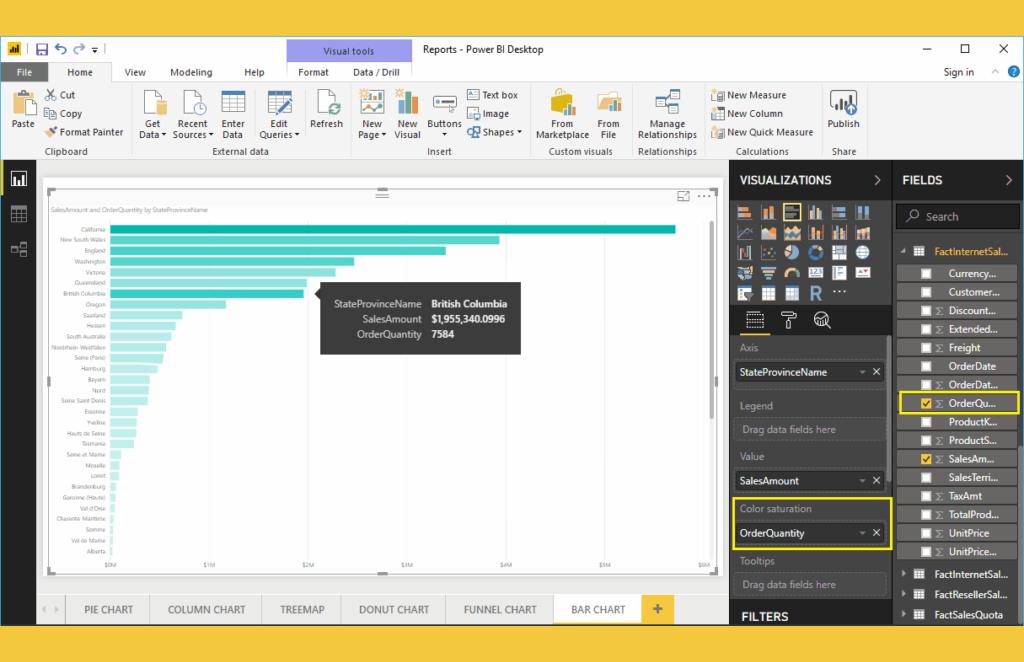Viewport: 1024px width, 662px height.
Task: Open the SalesAmount field dropdown arrow
Action: pos(862,481)
